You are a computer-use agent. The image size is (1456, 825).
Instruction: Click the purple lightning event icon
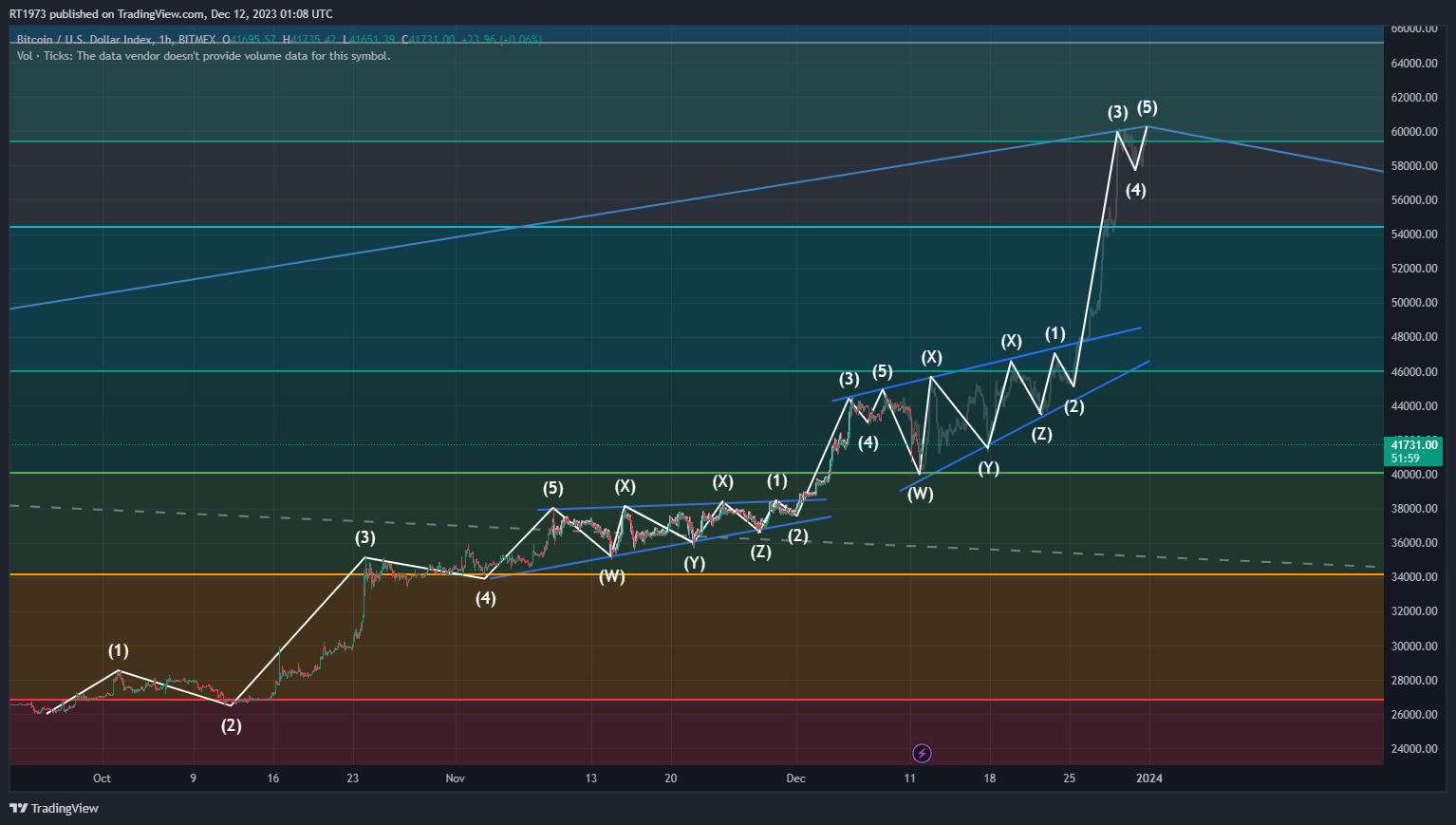(922, 753)
